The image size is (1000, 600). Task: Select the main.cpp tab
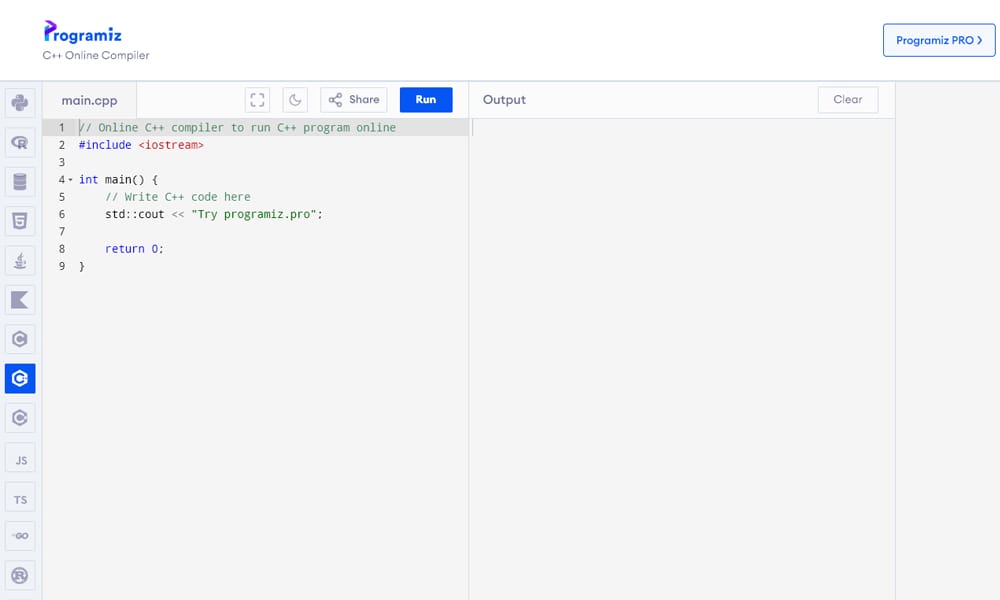click(x=89, y=100)
